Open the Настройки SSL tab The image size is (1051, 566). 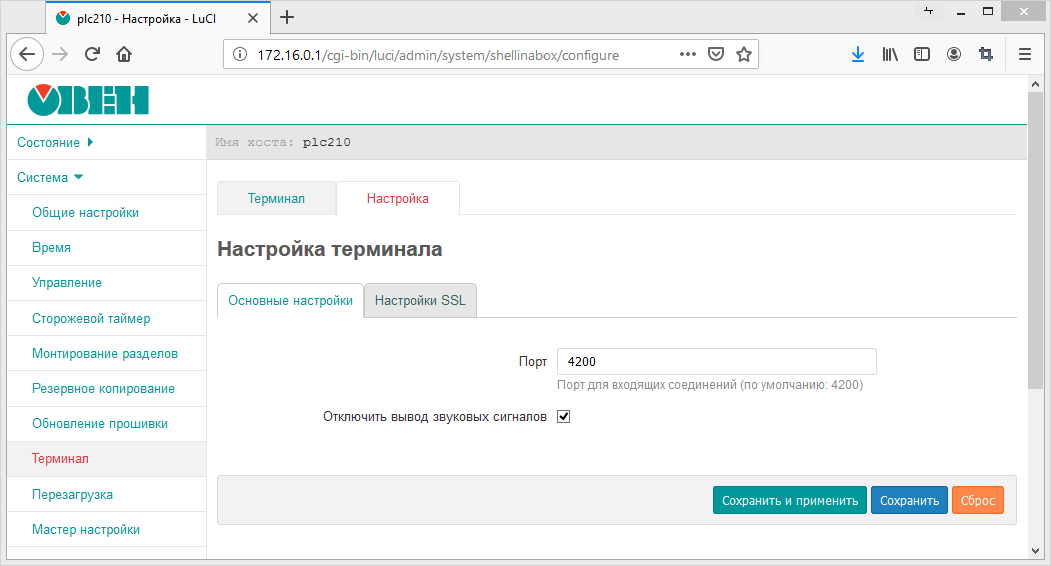tap(420, 301)
